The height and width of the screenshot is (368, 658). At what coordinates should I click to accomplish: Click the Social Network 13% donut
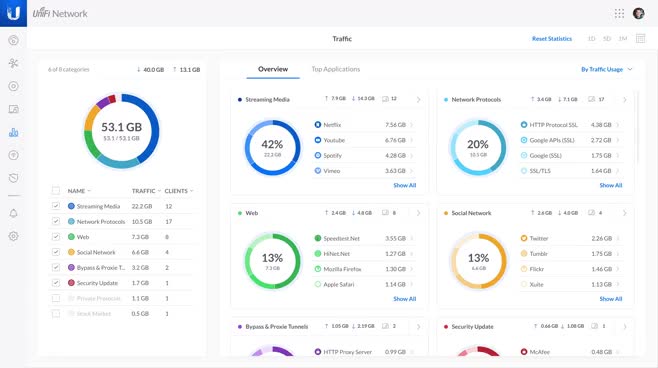coord(478,261)
